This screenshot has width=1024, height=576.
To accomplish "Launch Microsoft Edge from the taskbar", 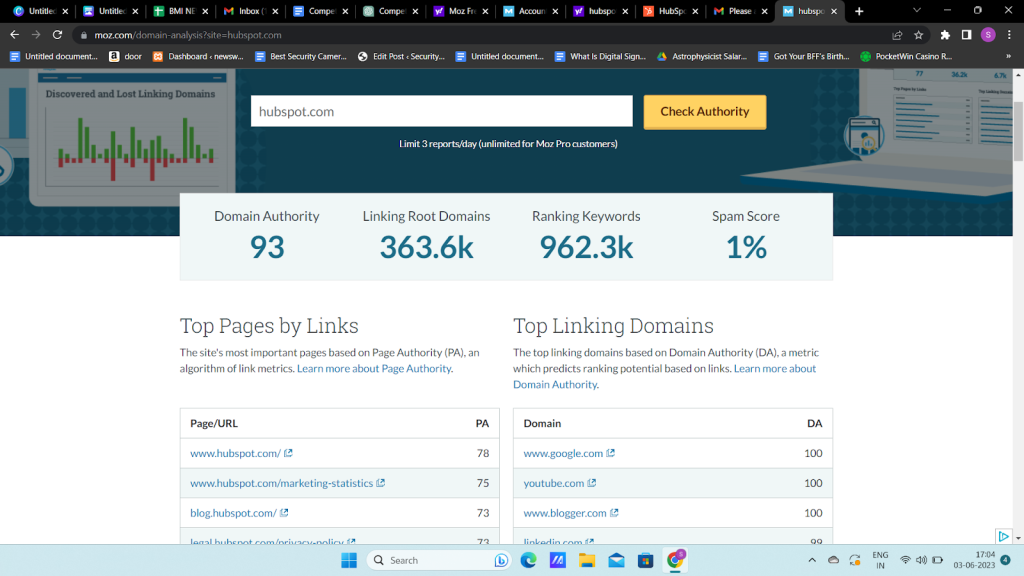I will pyautogui.click(x=528, y=560).
